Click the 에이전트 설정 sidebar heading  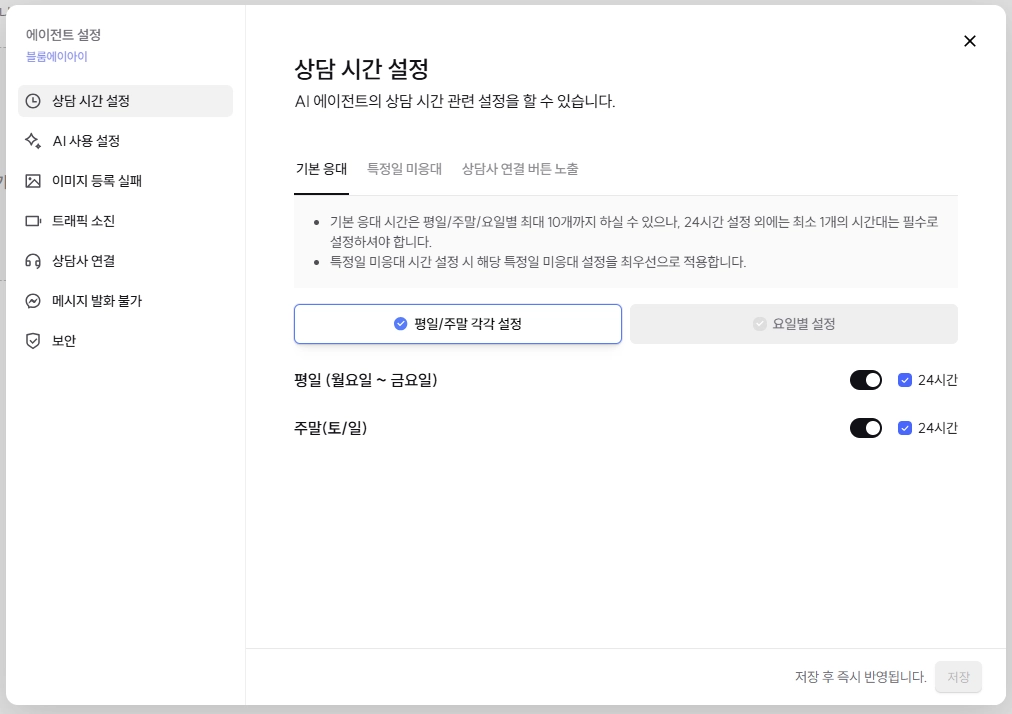click(x=63, y=35)
